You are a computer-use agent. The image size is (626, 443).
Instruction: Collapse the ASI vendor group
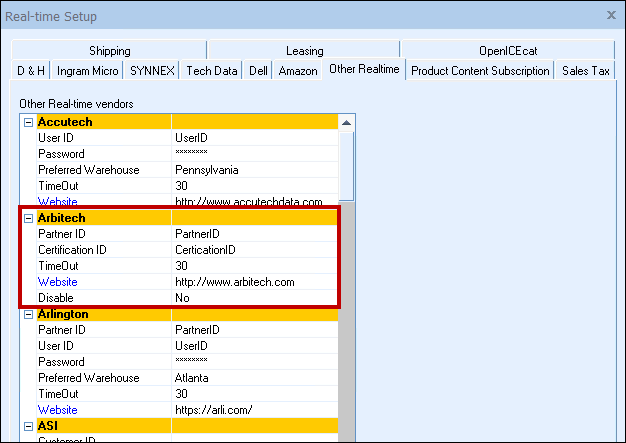click(28, 426)
